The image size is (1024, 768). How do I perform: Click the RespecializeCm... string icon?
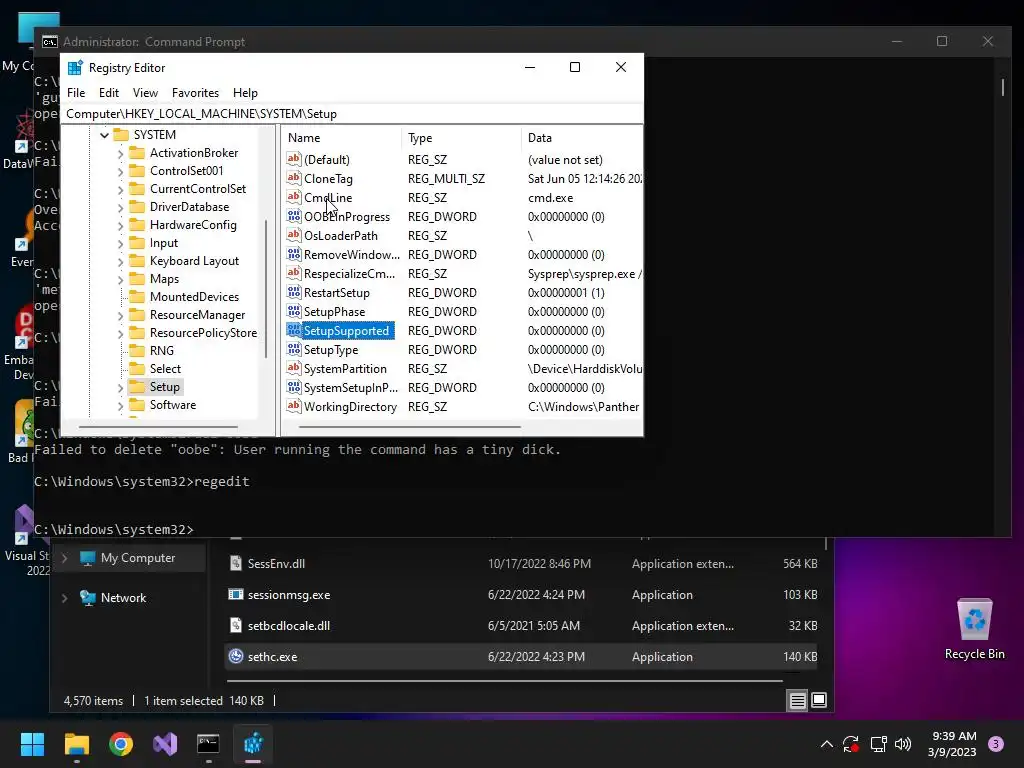(294, 273)
